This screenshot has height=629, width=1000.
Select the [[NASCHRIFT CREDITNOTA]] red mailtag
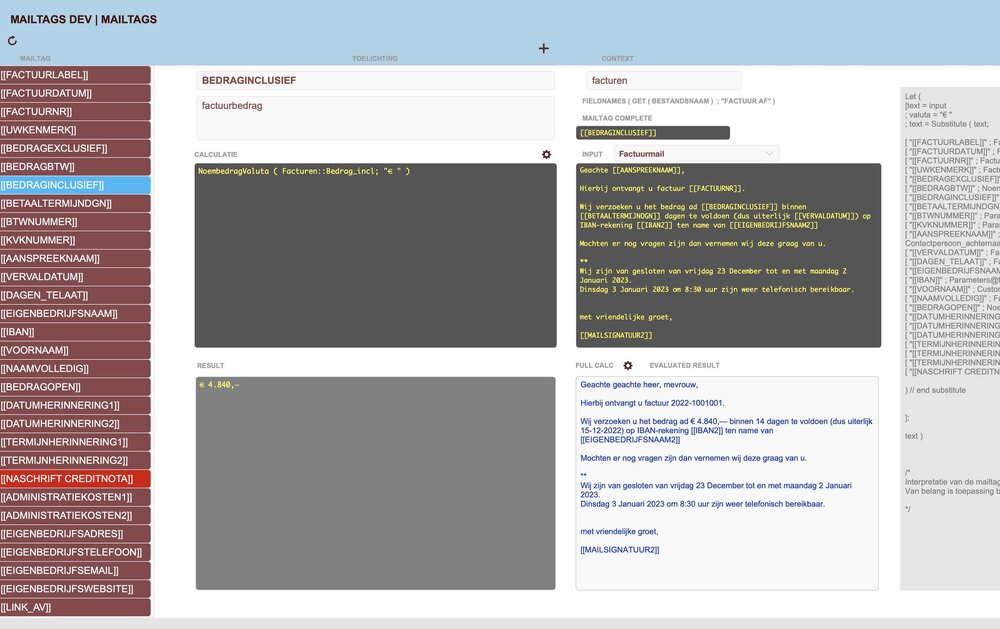click(x=75, y=479)
